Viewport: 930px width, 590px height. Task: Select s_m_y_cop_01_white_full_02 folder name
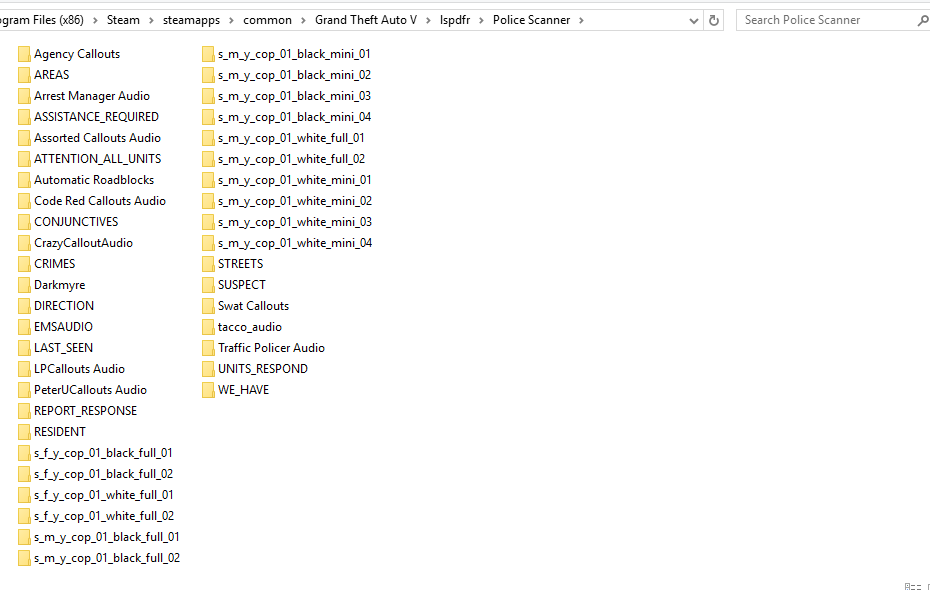tap(291, 160)
